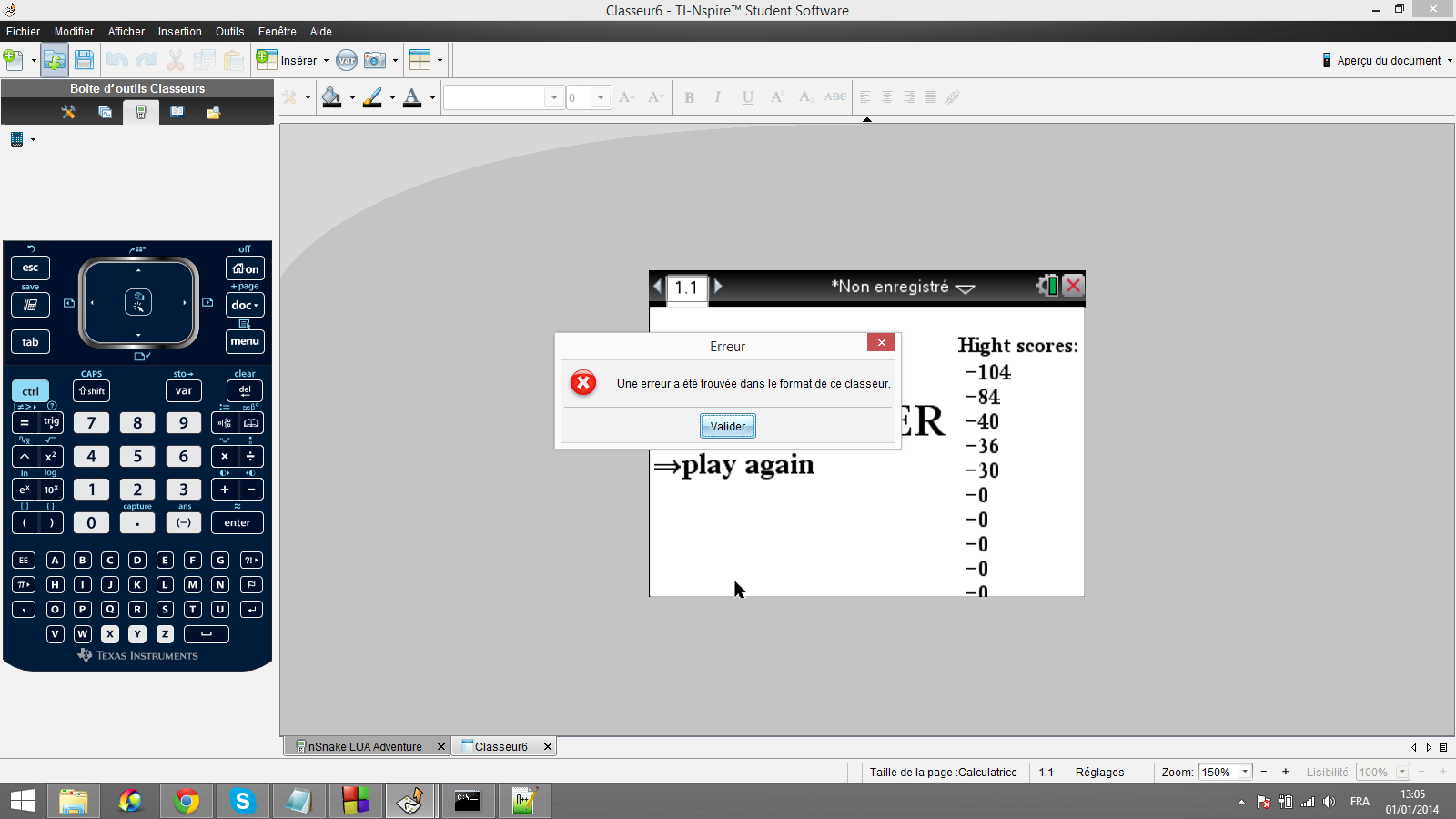This screenshot has height=819, width=1456.
Task: Open the Fenêtre menu
Action: pyautogui.click(x=278, y=31)
